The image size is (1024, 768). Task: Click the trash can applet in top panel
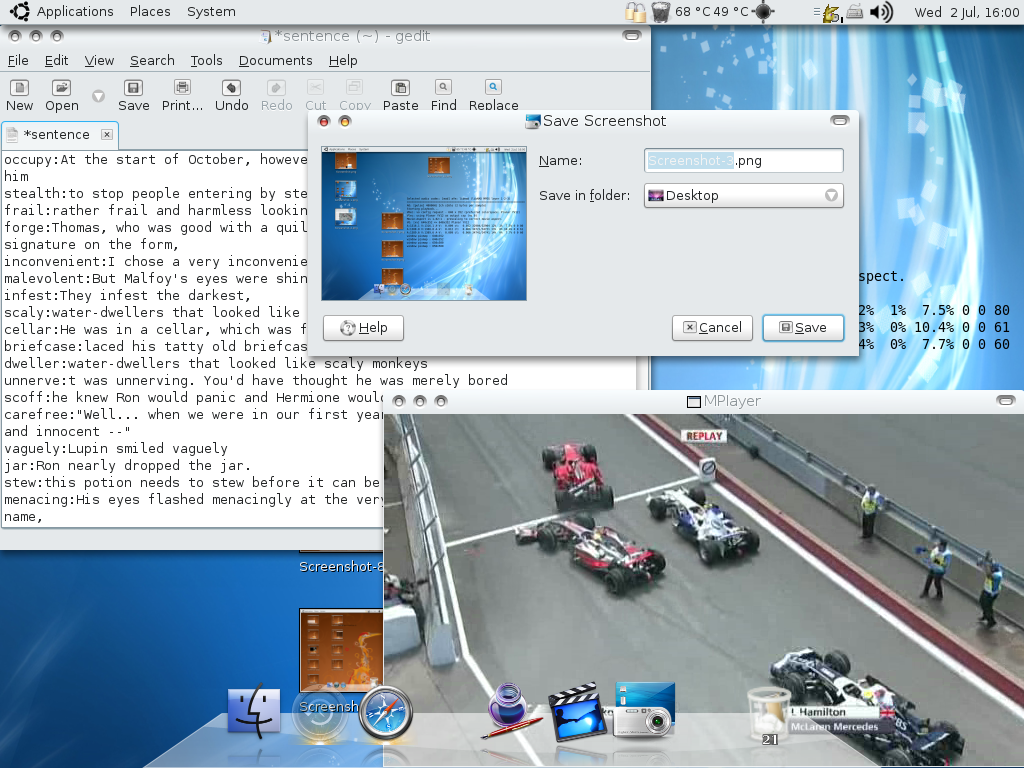pos(661,12)
